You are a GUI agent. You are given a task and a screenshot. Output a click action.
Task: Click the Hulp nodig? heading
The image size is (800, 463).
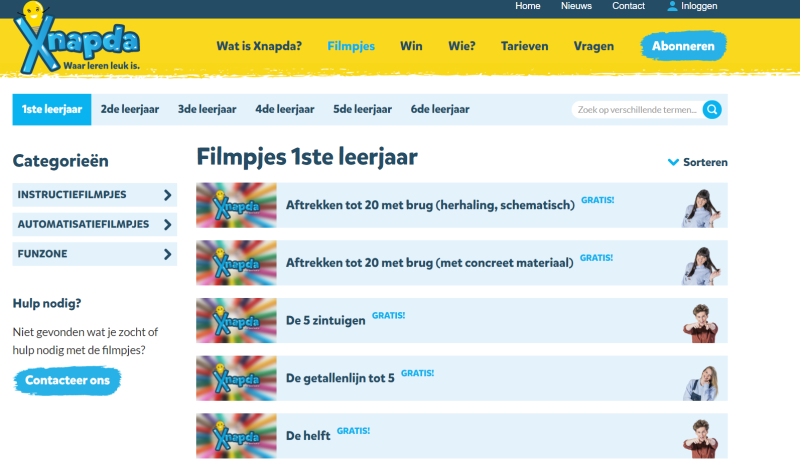pos(47,303)
